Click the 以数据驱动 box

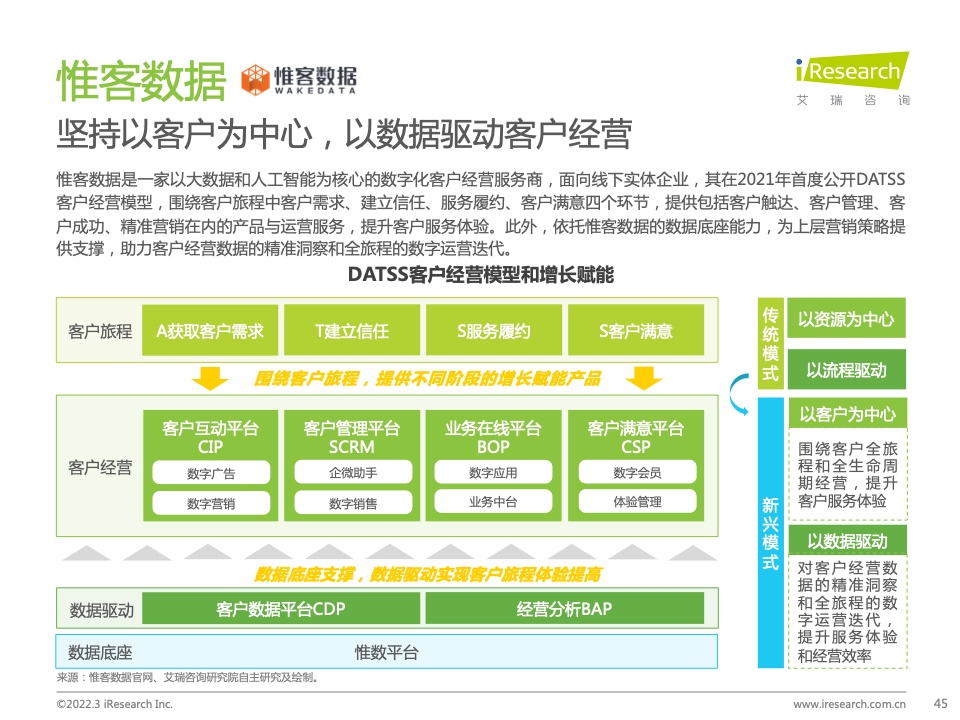(847, 541)
